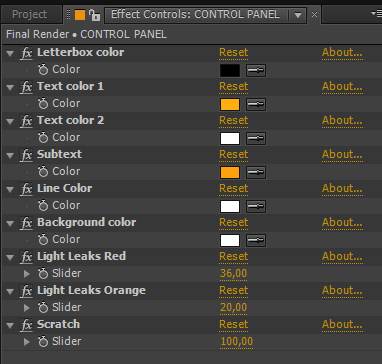
Task: Collapse the Scratch effect group
Action: tap(10, 326)
